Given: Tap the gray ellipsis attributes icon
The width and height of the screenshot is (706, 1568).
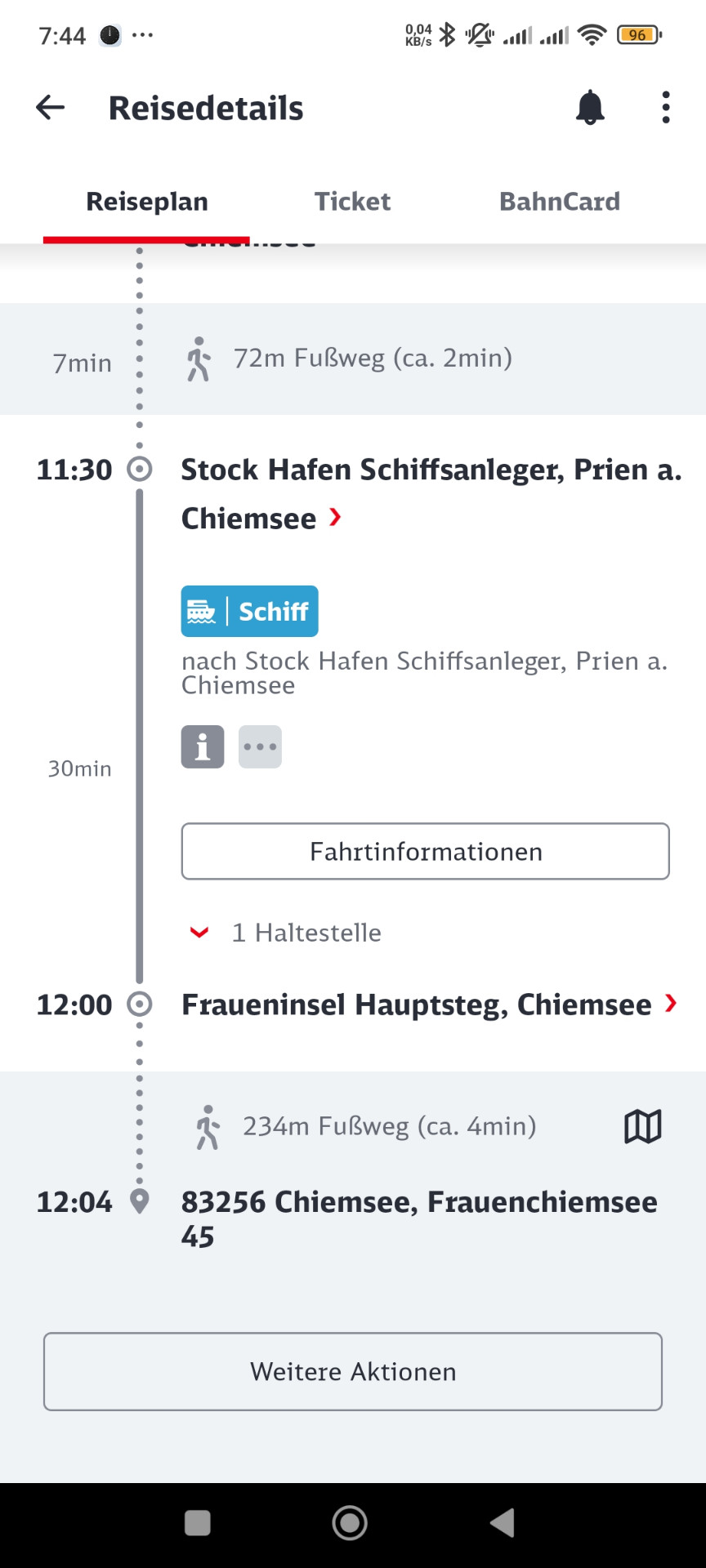Looking at the screenshot, I should point(260,746).
